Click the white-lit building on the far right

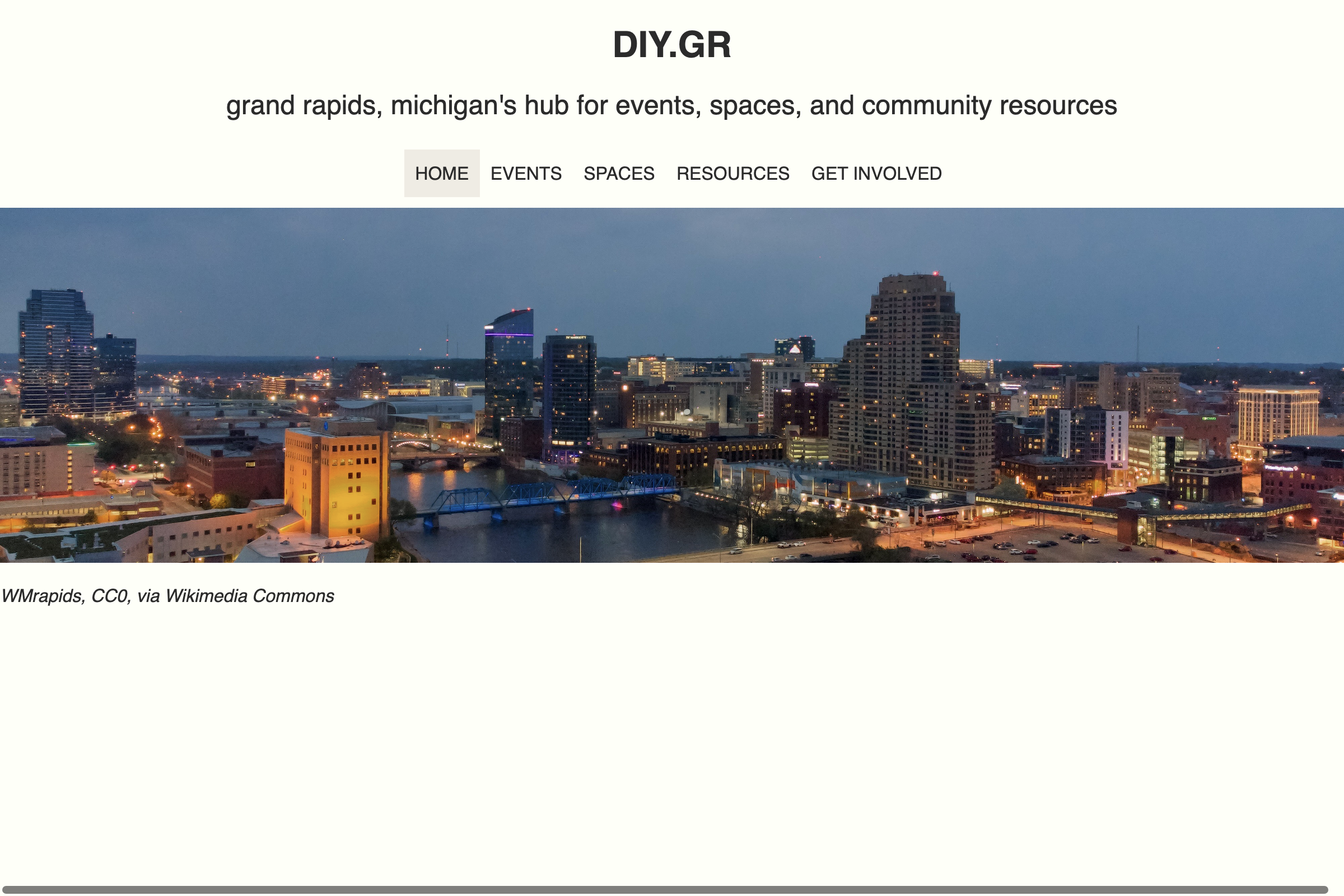point(1278,414)
